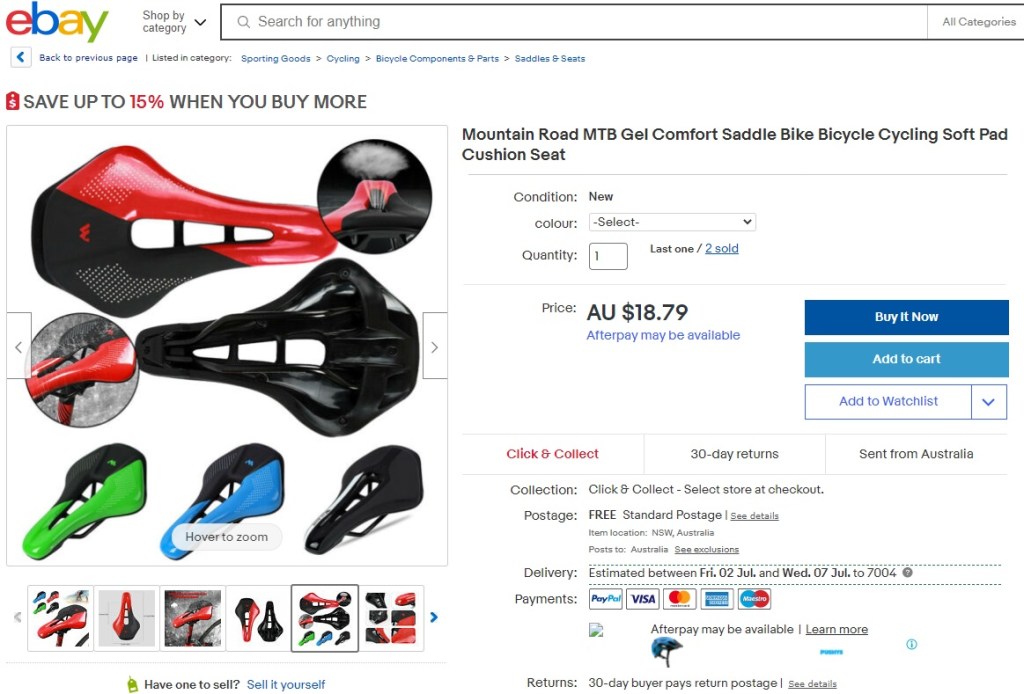Show next product image arrow

pos(435,346)
